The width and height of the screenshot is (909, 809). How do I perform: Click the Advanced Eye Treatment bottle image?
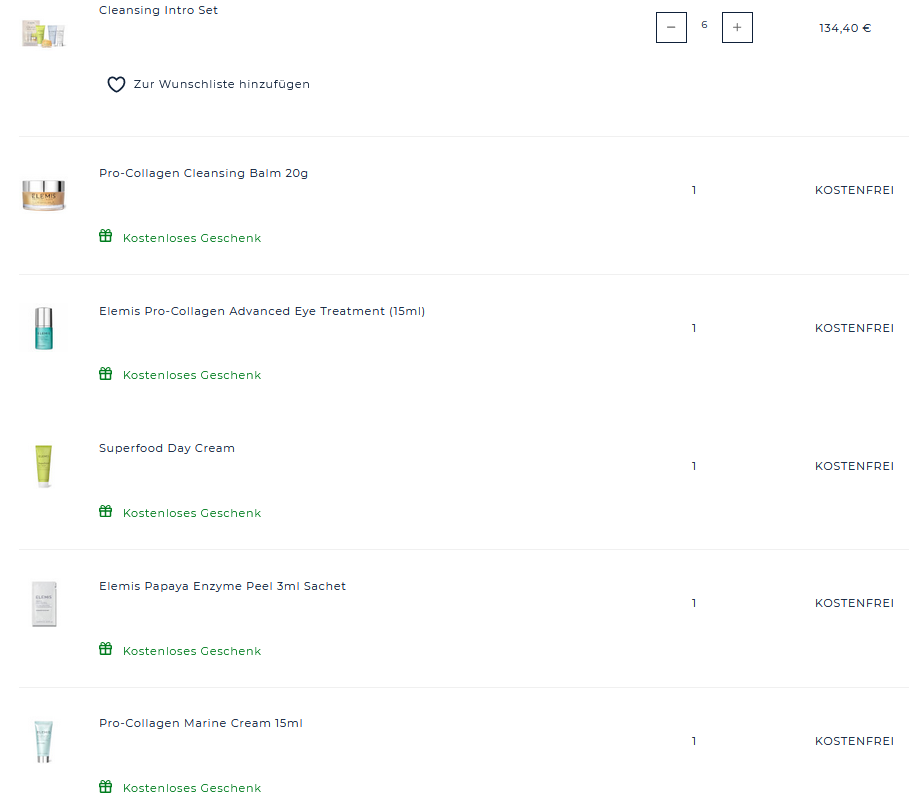click(x=43, y=328)
